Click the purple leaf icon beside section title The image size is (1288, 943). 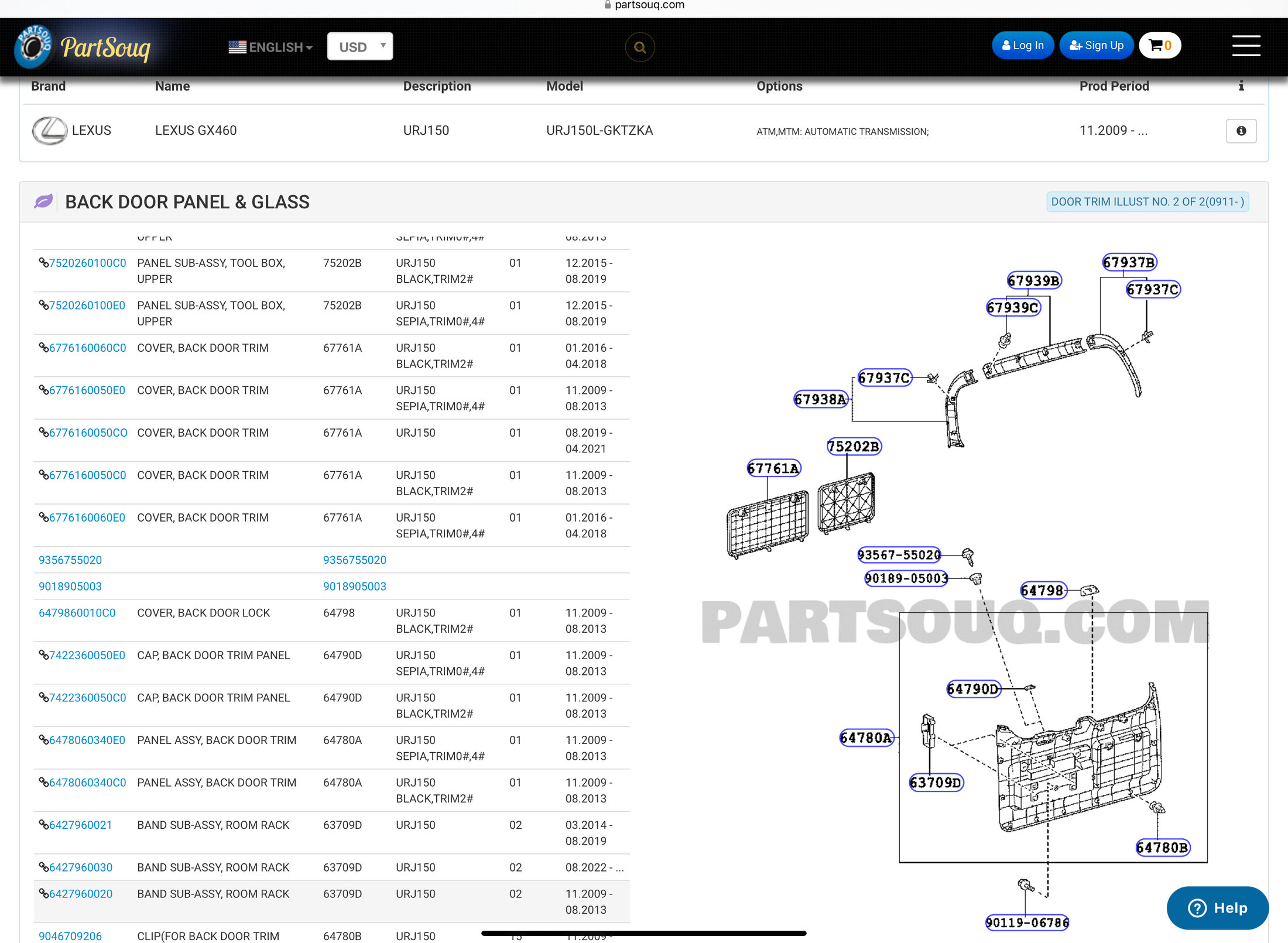click(43, 201)
